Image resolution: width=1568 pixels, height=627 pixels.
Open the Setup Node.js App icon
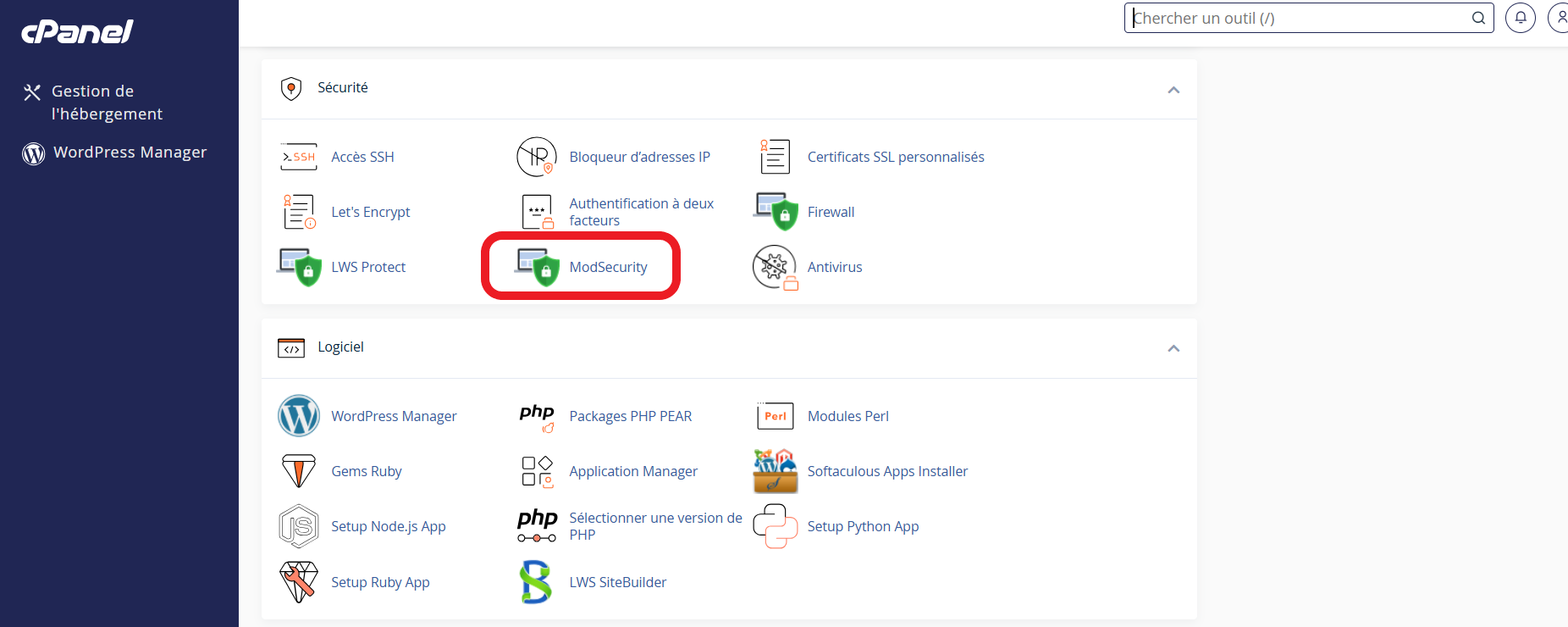point(299,526)
